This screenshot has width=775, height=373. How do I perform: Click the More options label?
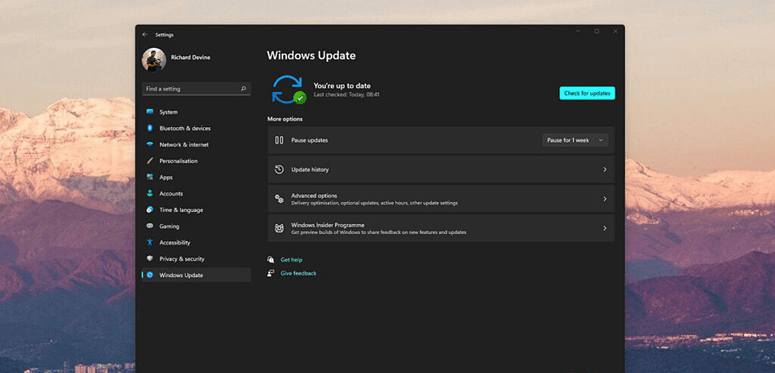tap(285, 119)
